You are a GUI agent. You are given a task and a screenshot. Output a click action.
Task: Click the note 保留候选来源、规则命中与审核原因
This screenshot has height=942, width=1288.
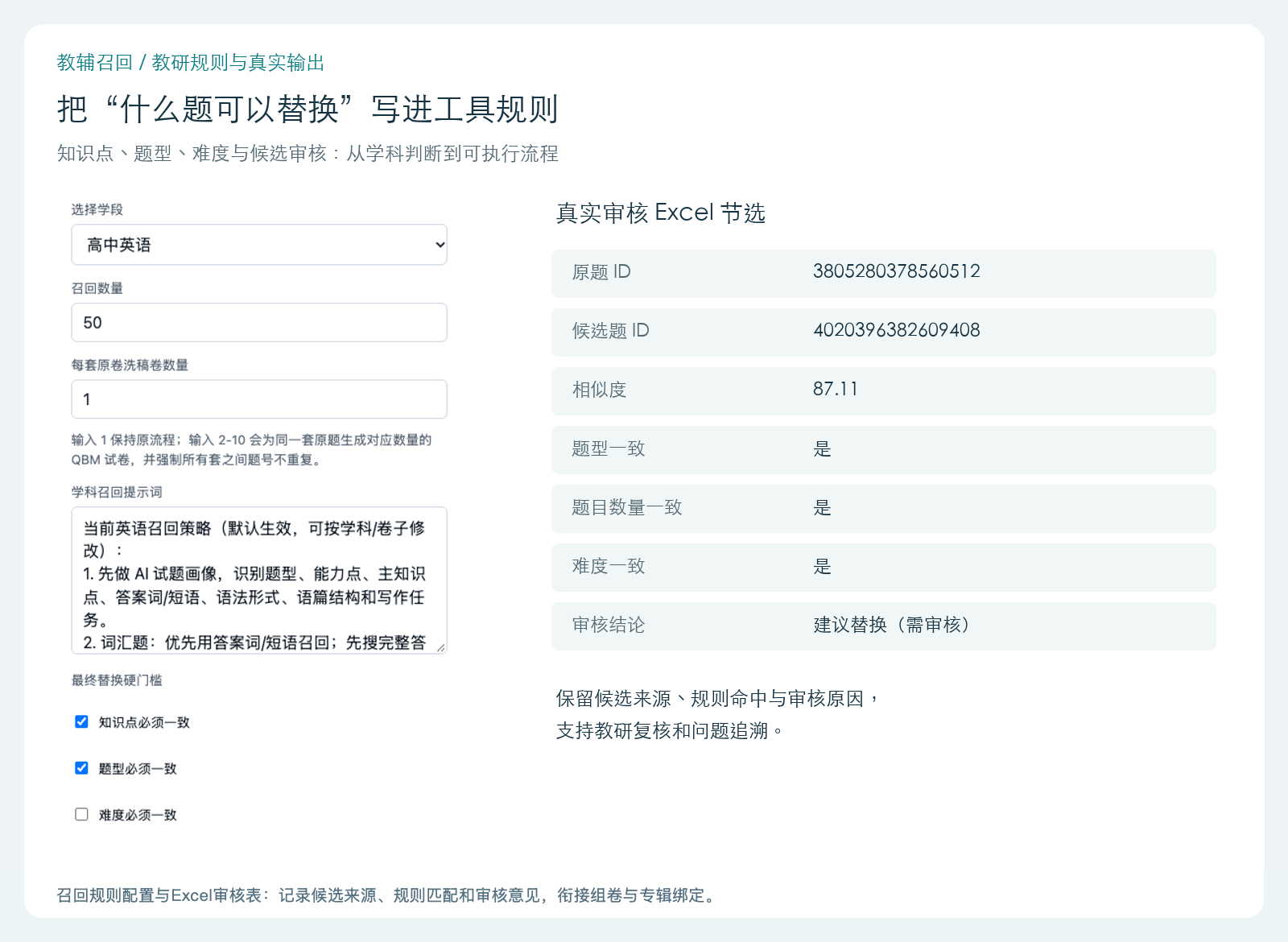pos(717,714)
